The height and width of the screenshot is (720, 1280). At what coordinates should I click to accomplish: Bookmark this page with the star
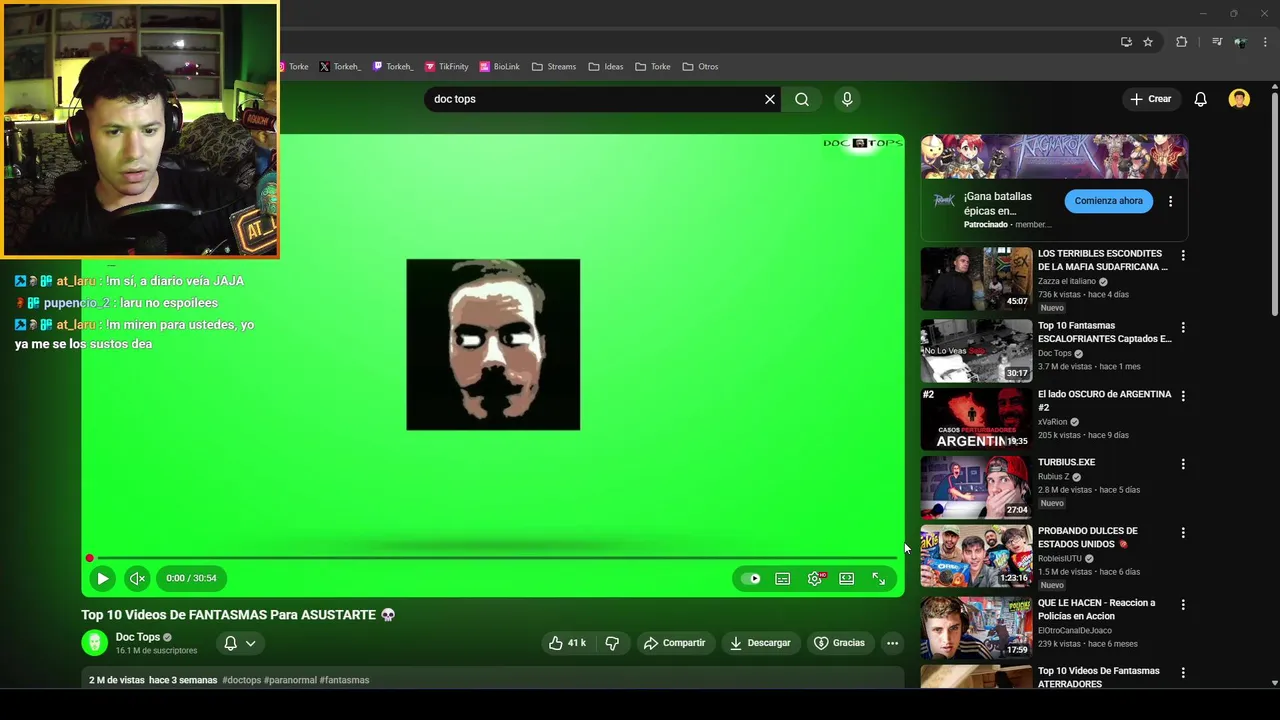point(1148,42)
